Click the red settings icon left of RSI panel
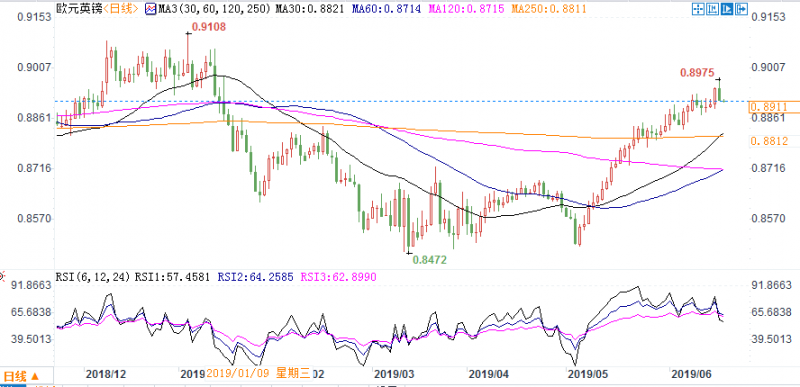Viewport: 800px width, 387px height. [x=2, y=277]
